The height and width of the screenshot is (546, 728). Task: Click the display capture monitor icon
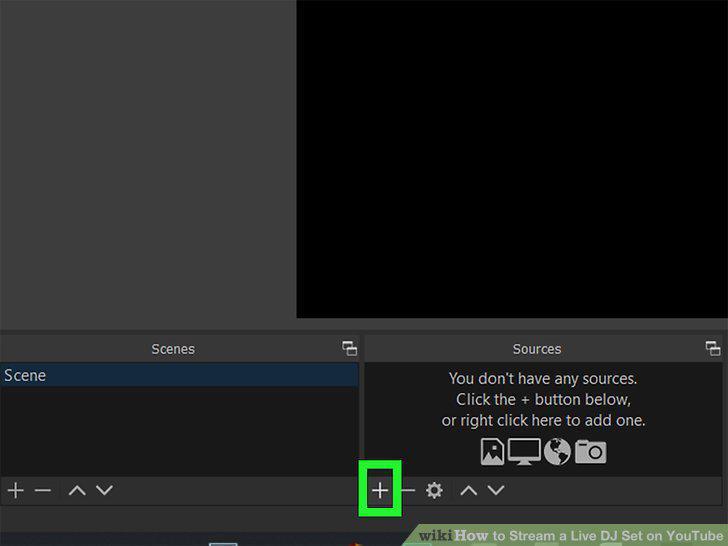pyautogui.click(x=524, y=451)
